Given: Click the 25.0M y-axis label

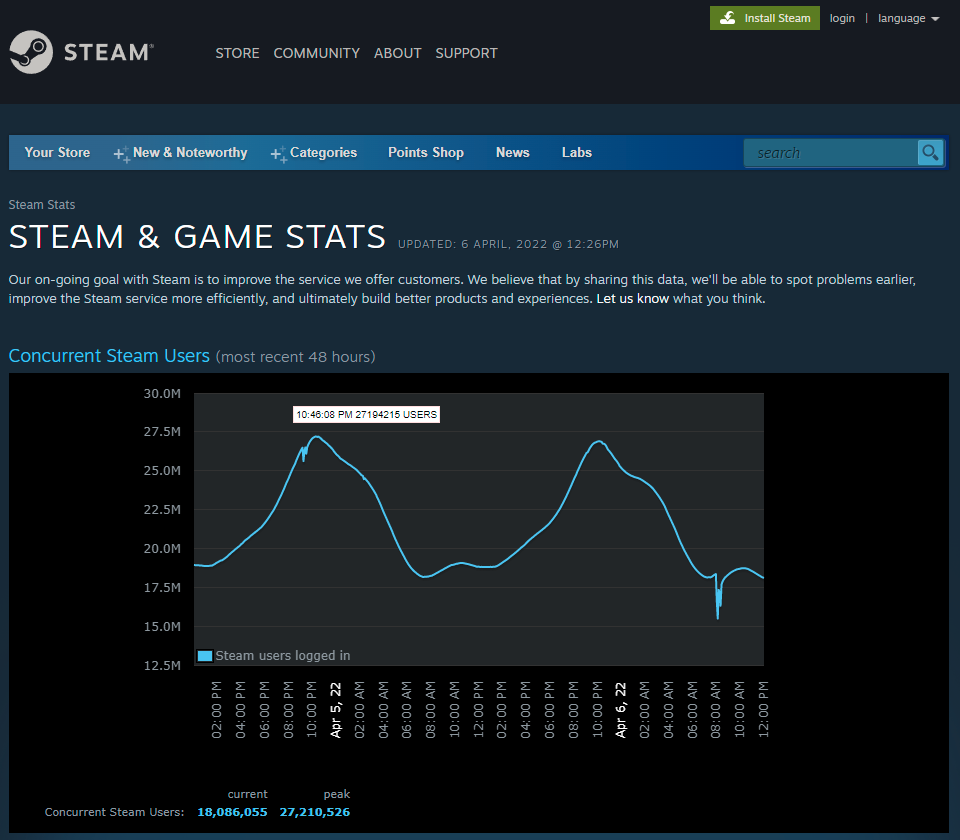Looking at the screenshot, I should [x=162, y=471].
